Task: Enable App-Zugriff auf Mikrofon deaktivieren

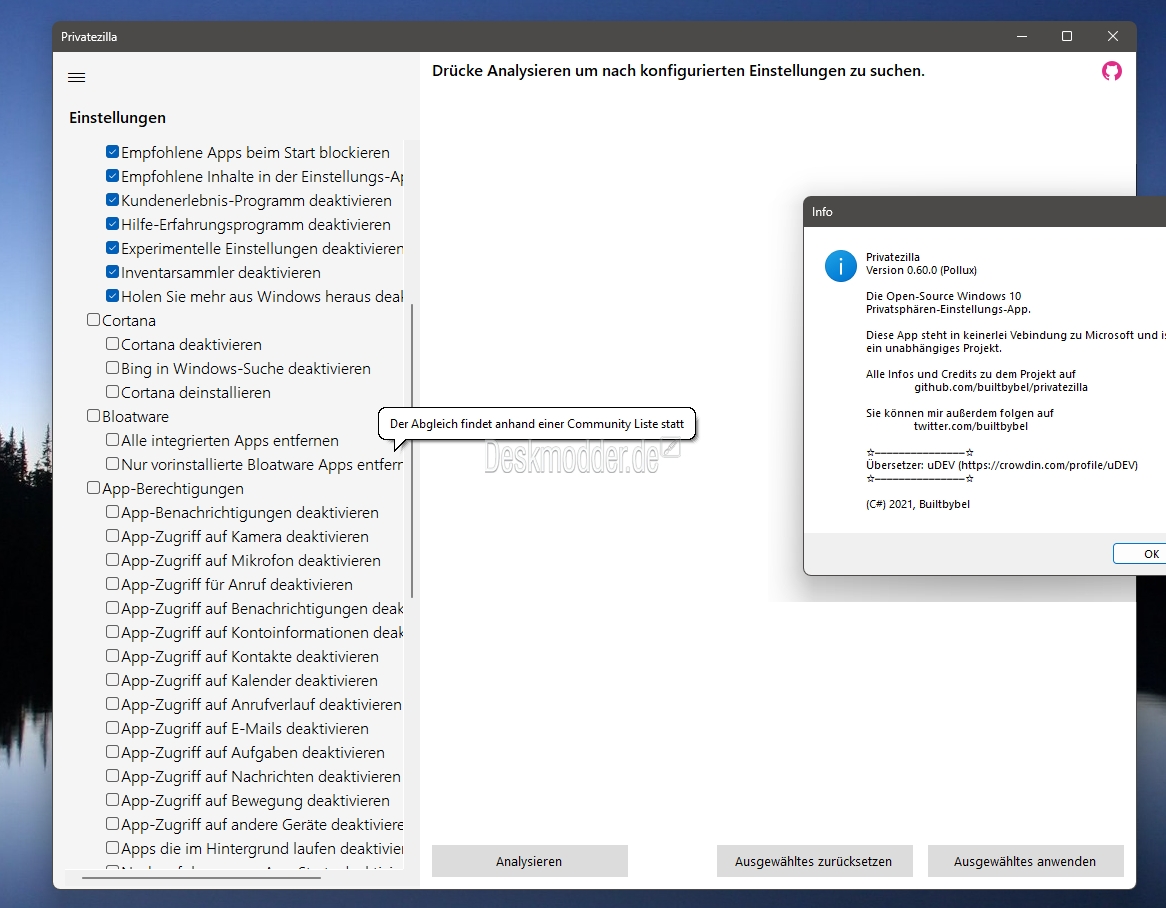Action: point(112,560)
